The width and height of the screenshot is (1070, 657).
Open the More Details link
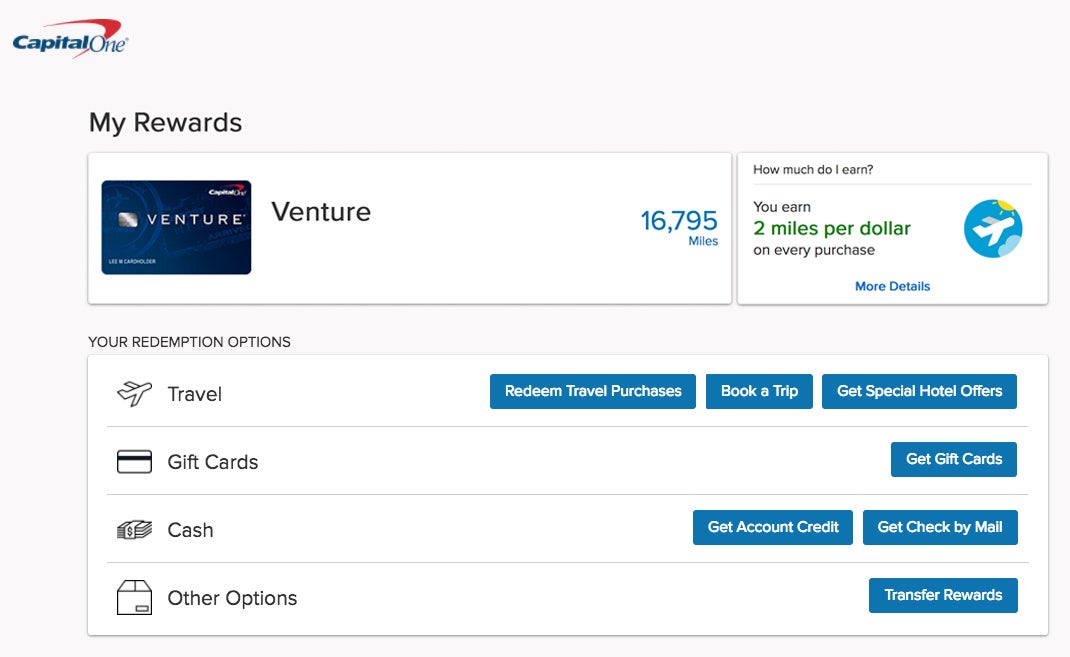coord(892,286)
